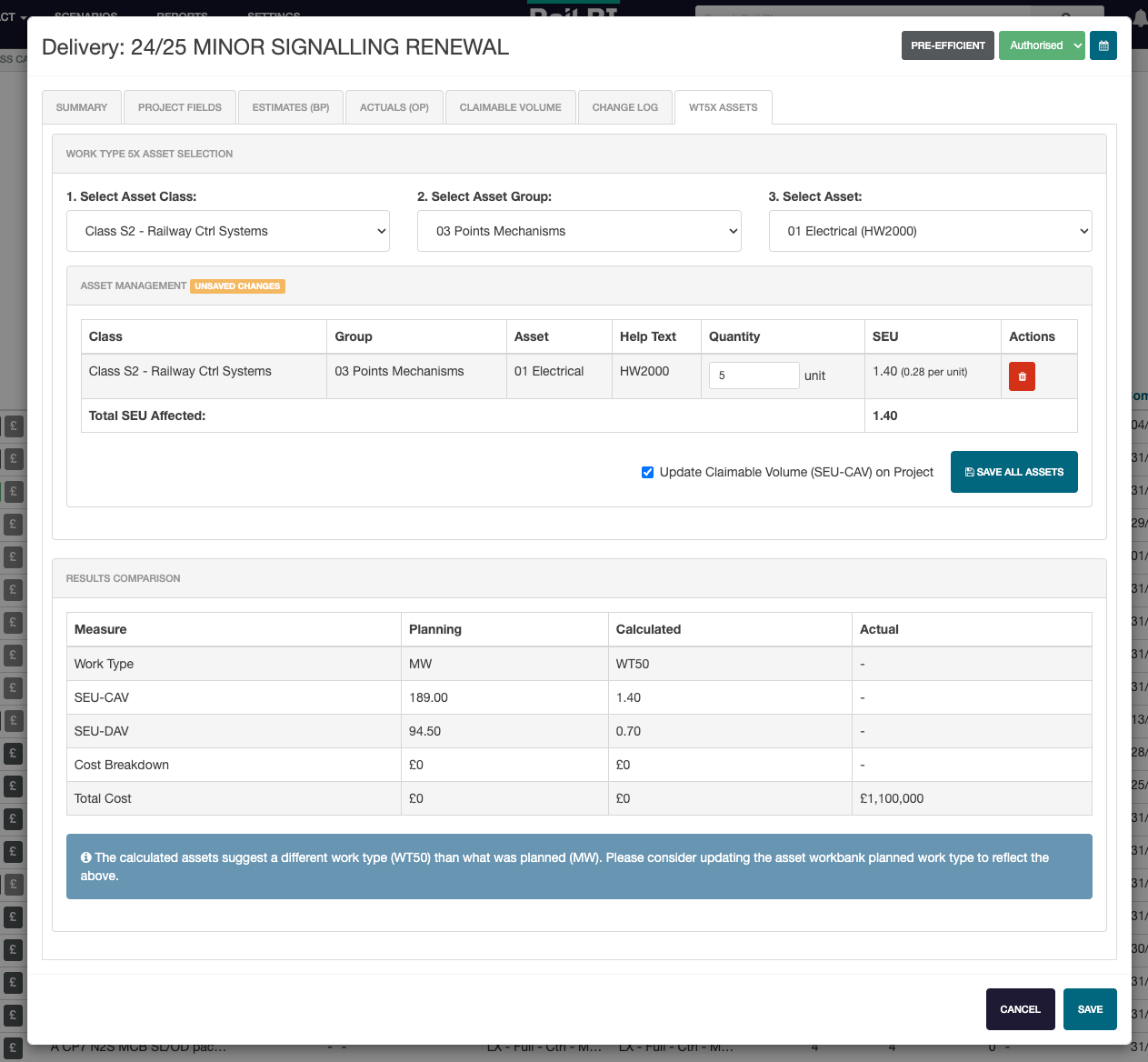Switch to the Summary tab
The height and width of the screenshot is (1062, 1148).
point(82,107)
